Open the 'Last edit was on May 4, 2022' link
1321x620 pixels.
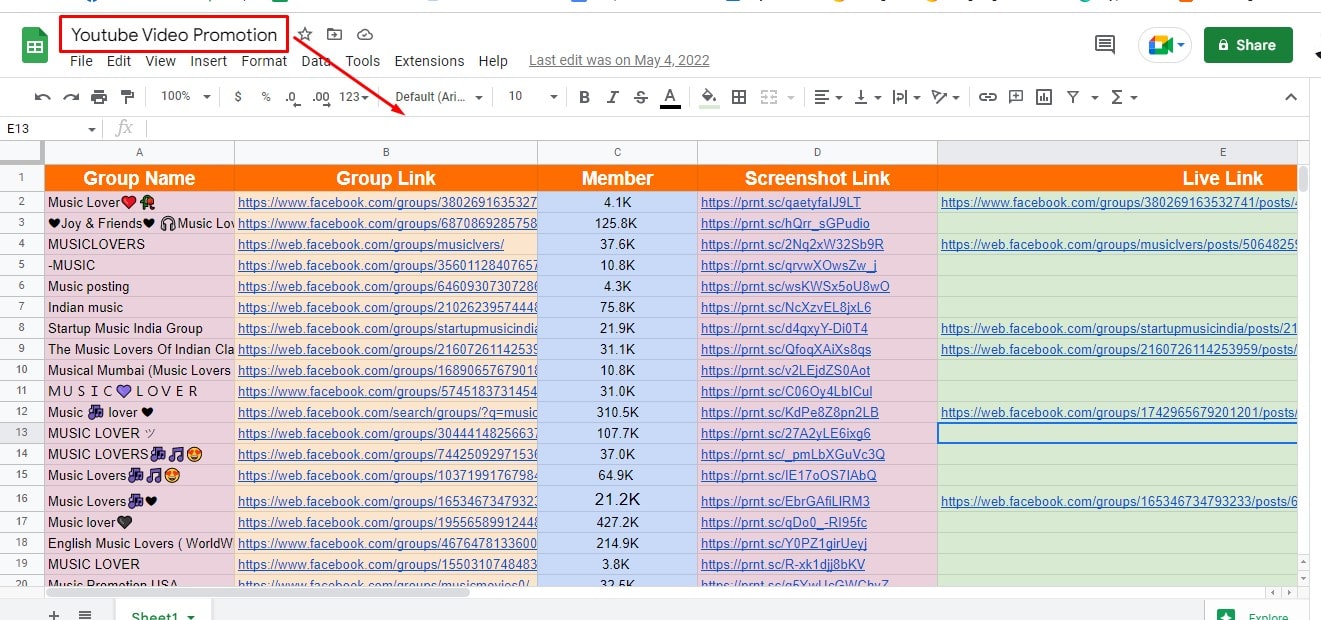click(619, 61)
